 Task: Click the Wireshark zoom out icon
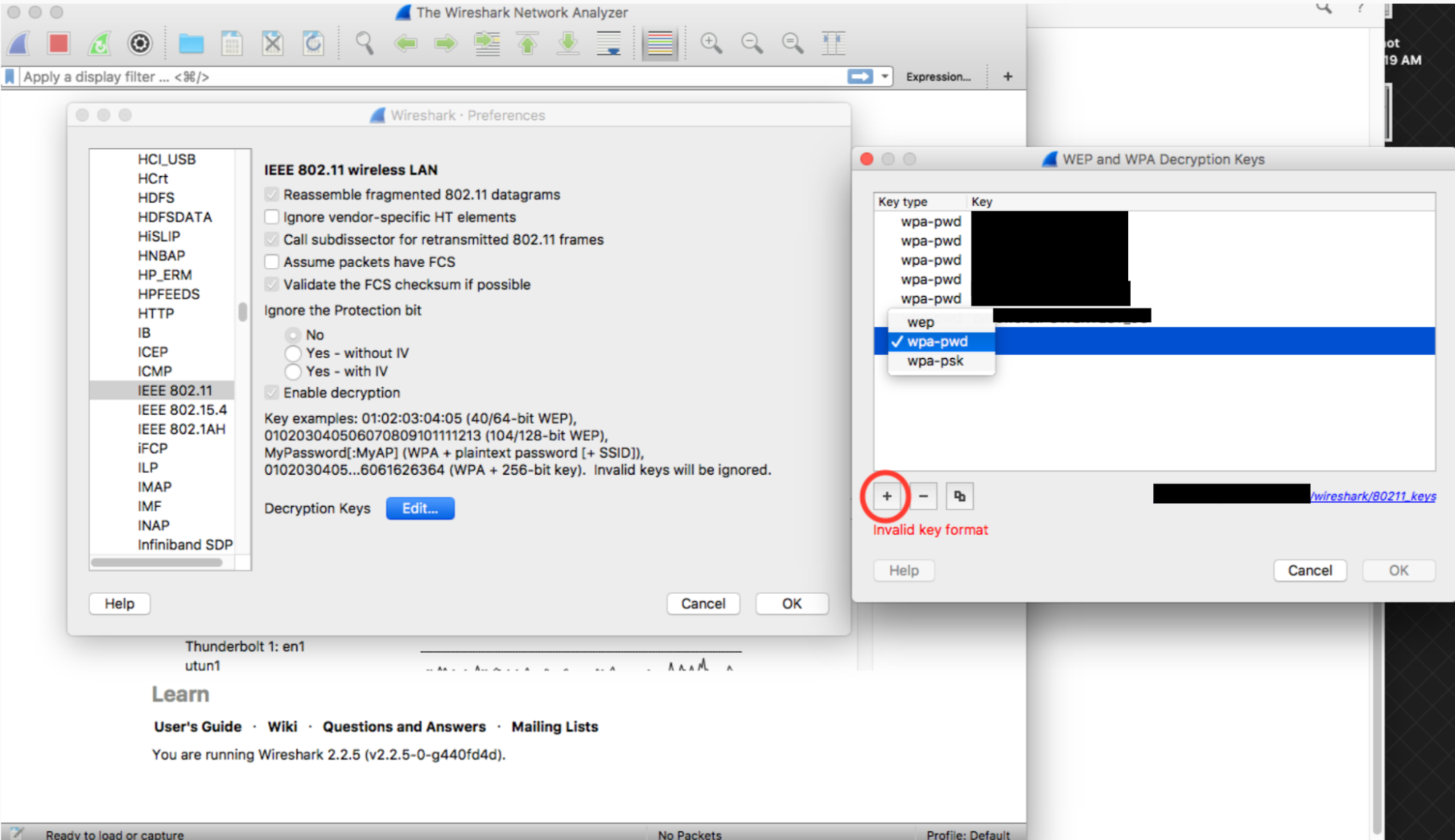pyautogui.click(x=751, y=42)
